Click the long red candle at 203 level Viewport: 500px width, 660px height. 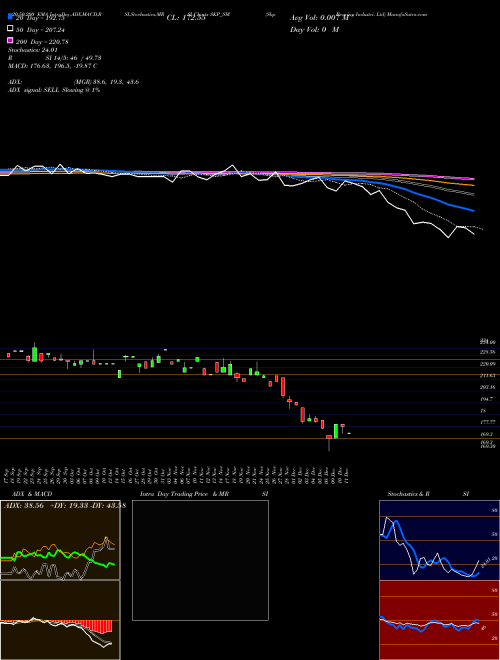click(x=283, y=387)
